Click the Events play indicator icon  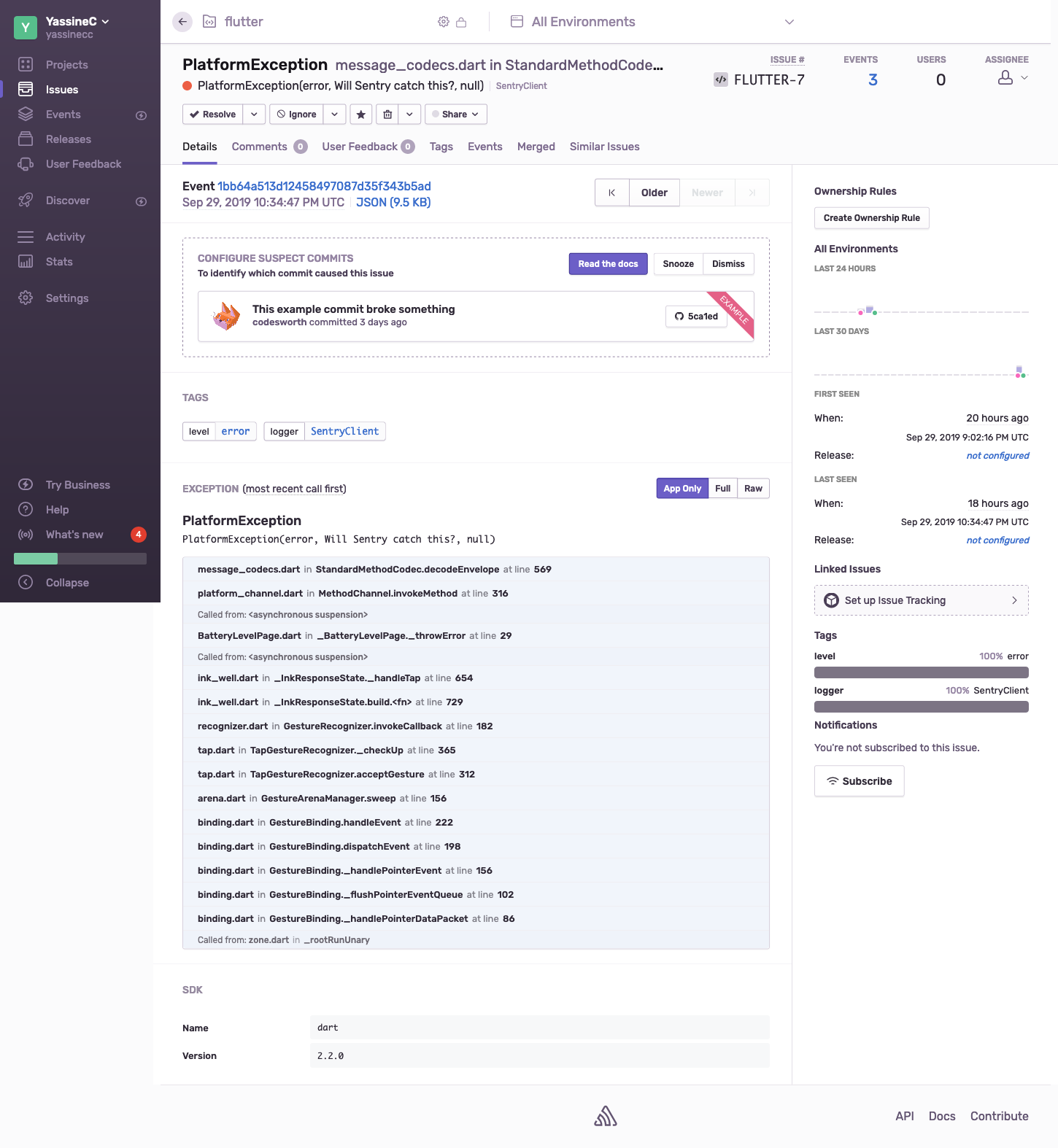(x=142, y=115)
